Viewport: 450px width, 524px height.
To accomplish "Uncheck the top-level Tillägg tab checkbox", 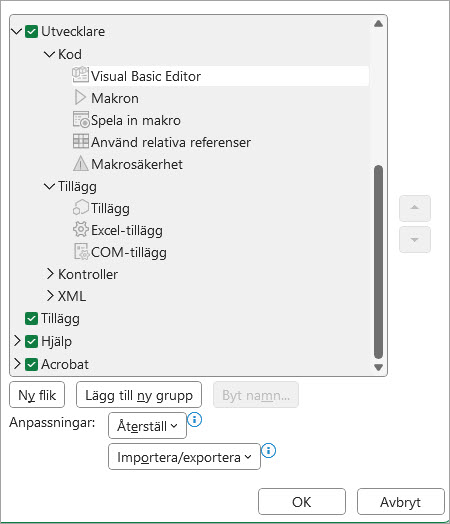I will (31, 318).
